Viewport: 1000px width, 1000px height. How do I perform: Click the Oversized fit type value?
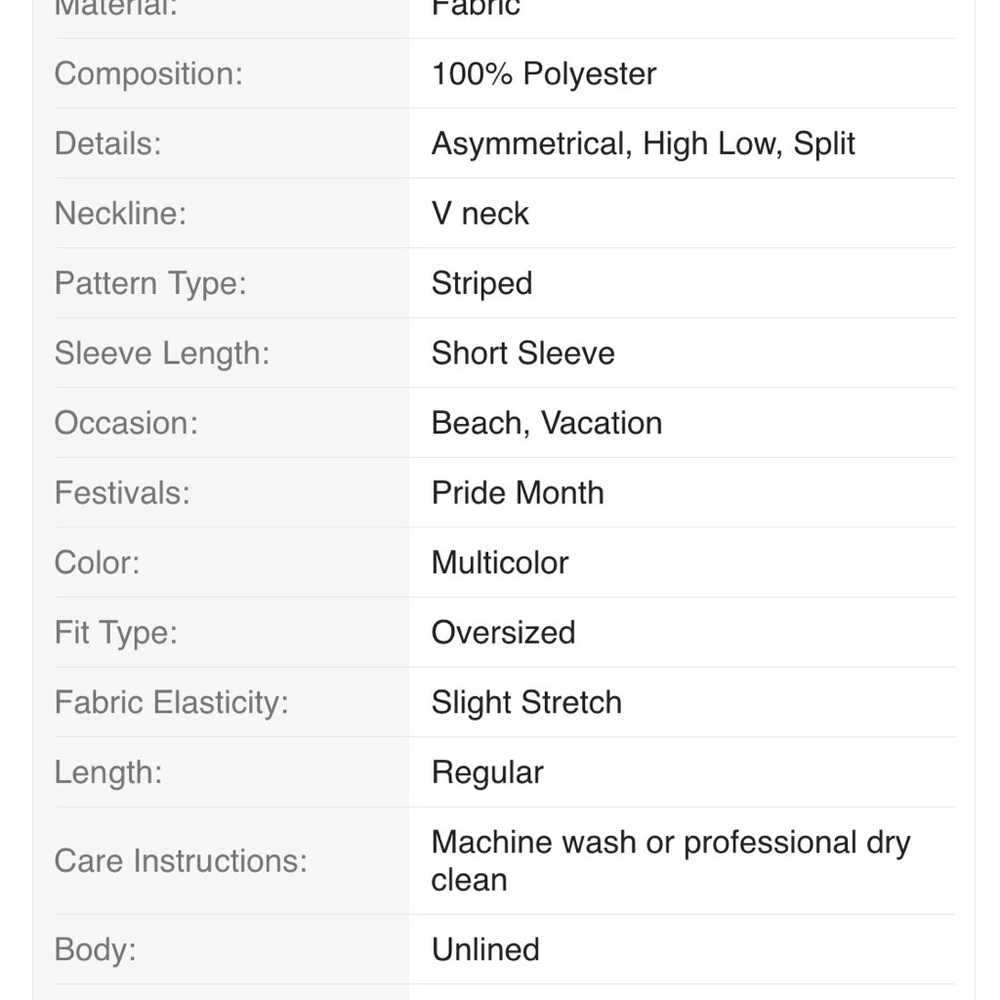(x=503, y=632)
